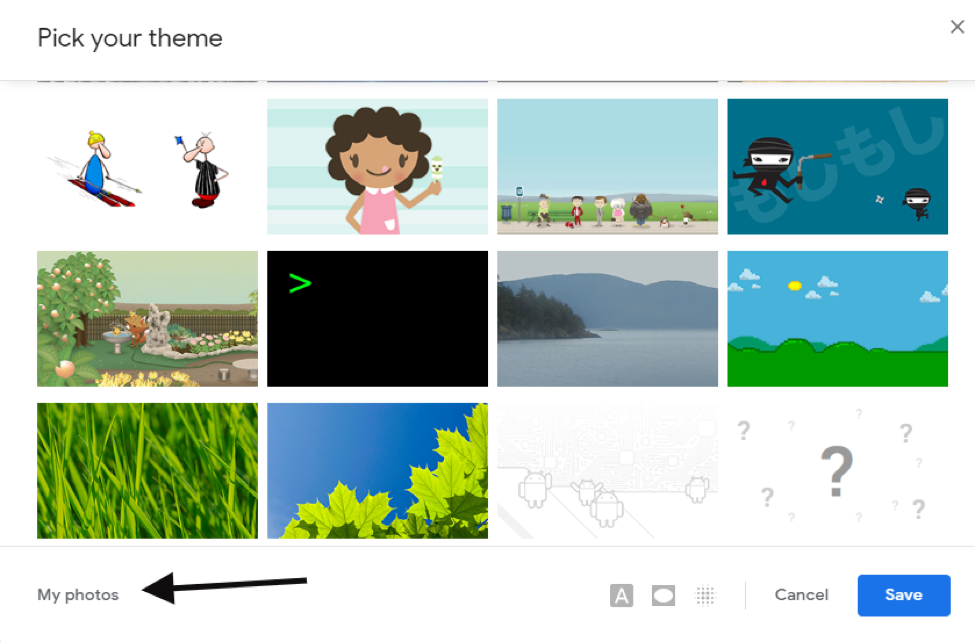Image resolution: width=975 pixels, height=642 pixels.
Task: Select the ninja theme thumbnail
Action: 838,167
